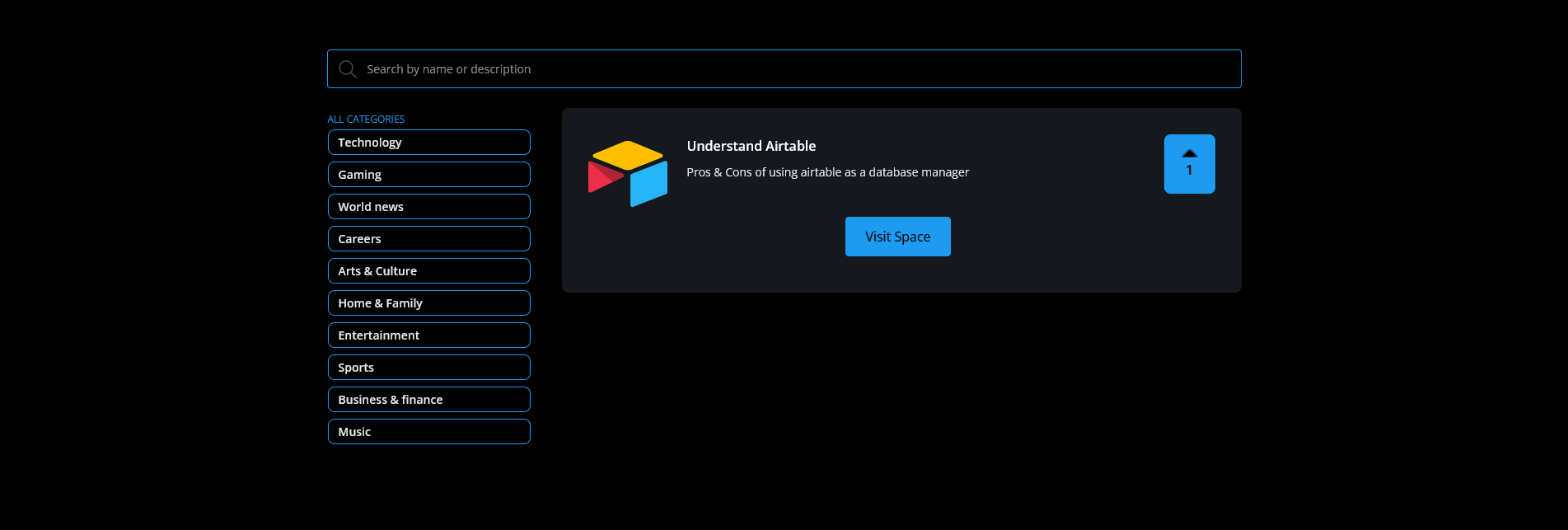Click the Airtable logo thumbnail
The width and height of the screenshot is (1568, 530).
628,174
